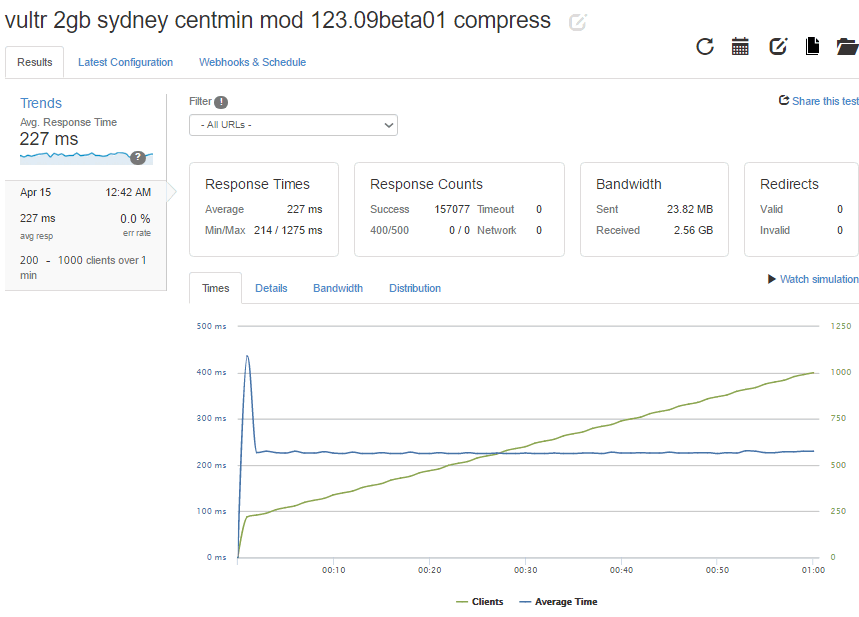Click the Timeout label in Response Counts
The height and width of the screenshot is (617, 859).
click(x=495, y=209)
